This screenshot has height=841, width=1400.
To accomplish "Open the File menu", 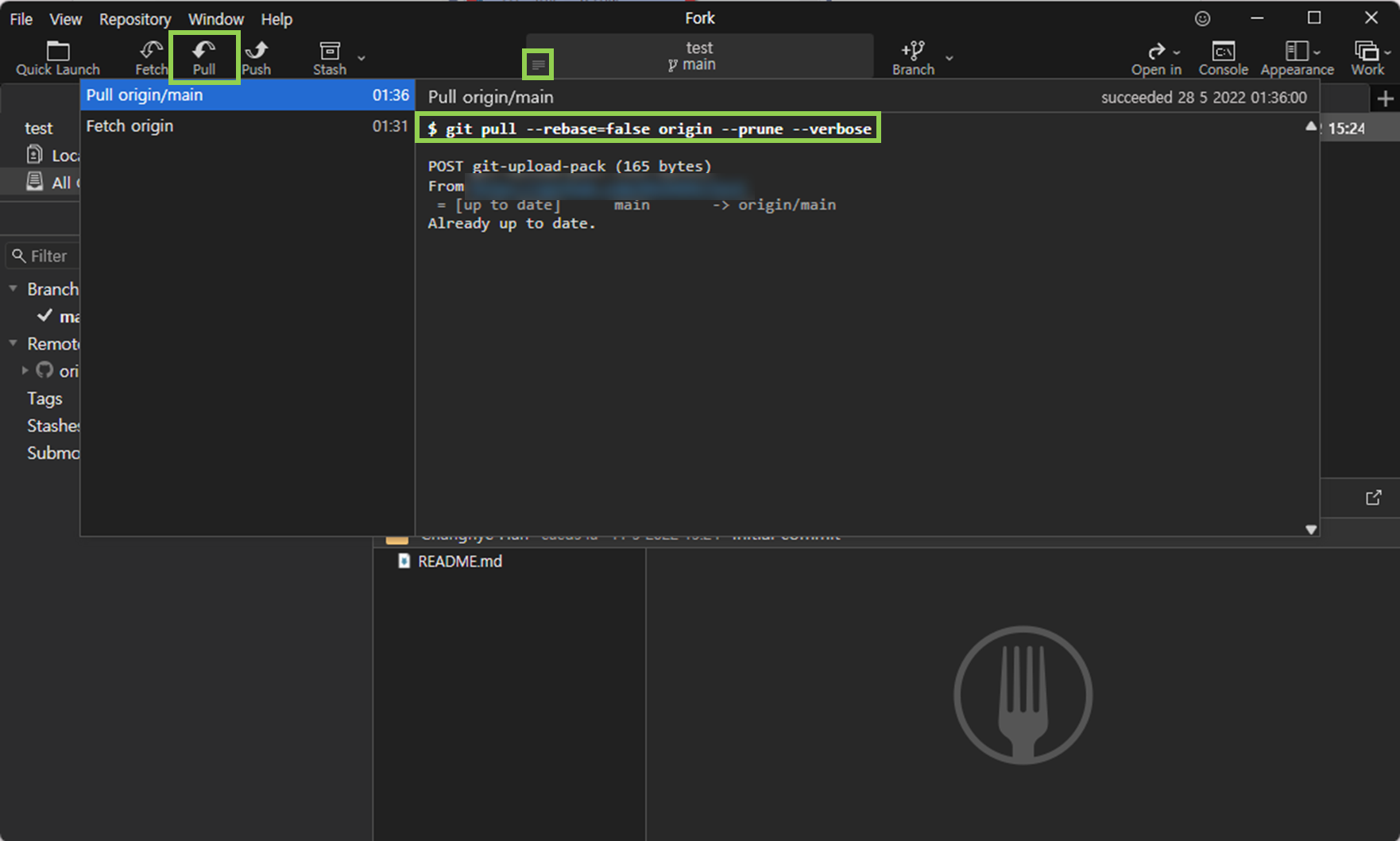I will (x=21, y=19).
